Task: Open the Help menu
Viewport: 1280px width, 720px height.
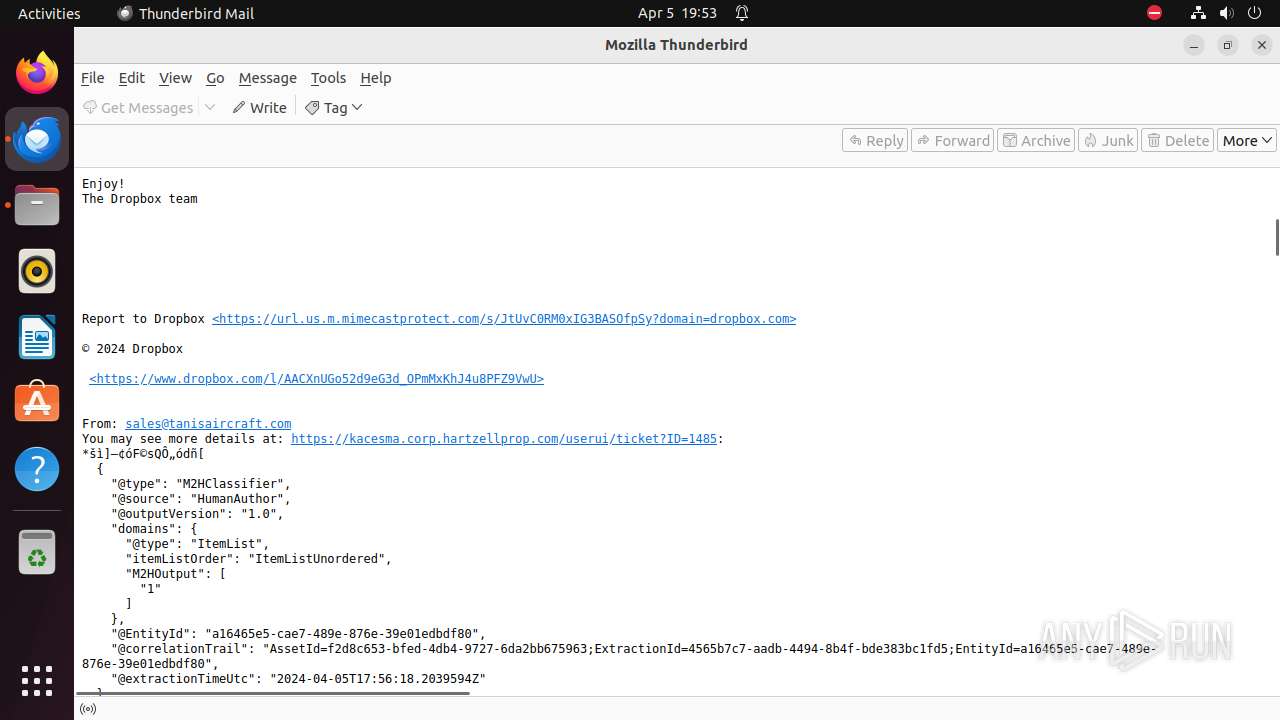Action: (x=375, y=78)
